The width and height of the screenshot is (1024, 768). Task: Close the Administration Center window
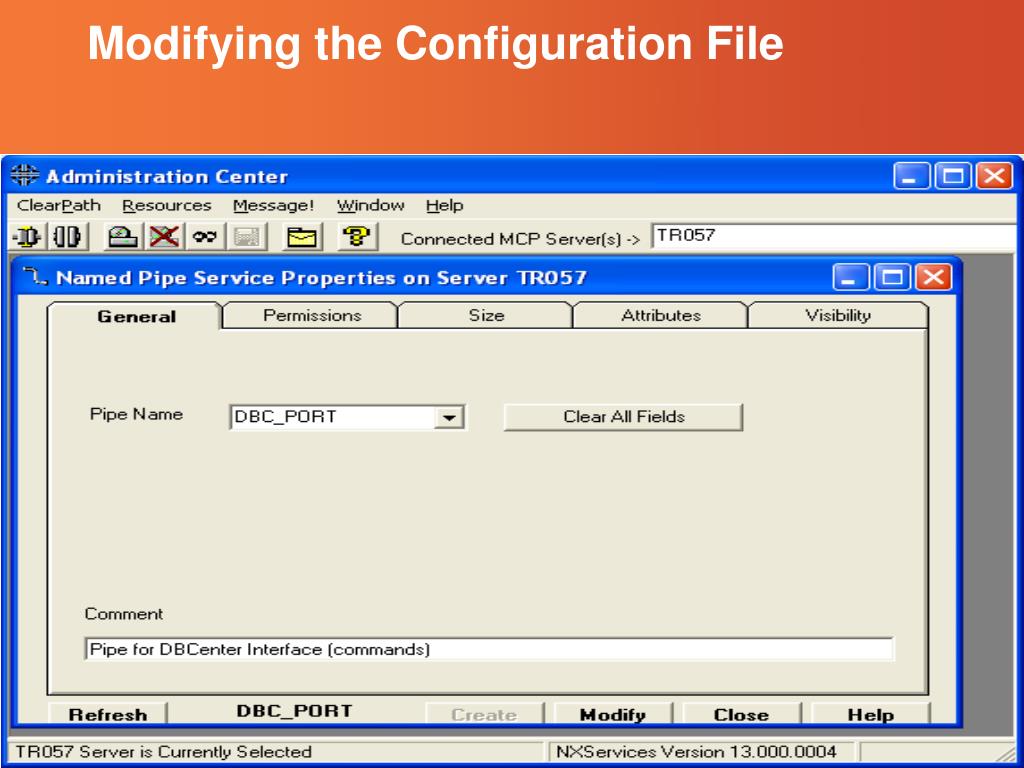[x=994, y=176]
